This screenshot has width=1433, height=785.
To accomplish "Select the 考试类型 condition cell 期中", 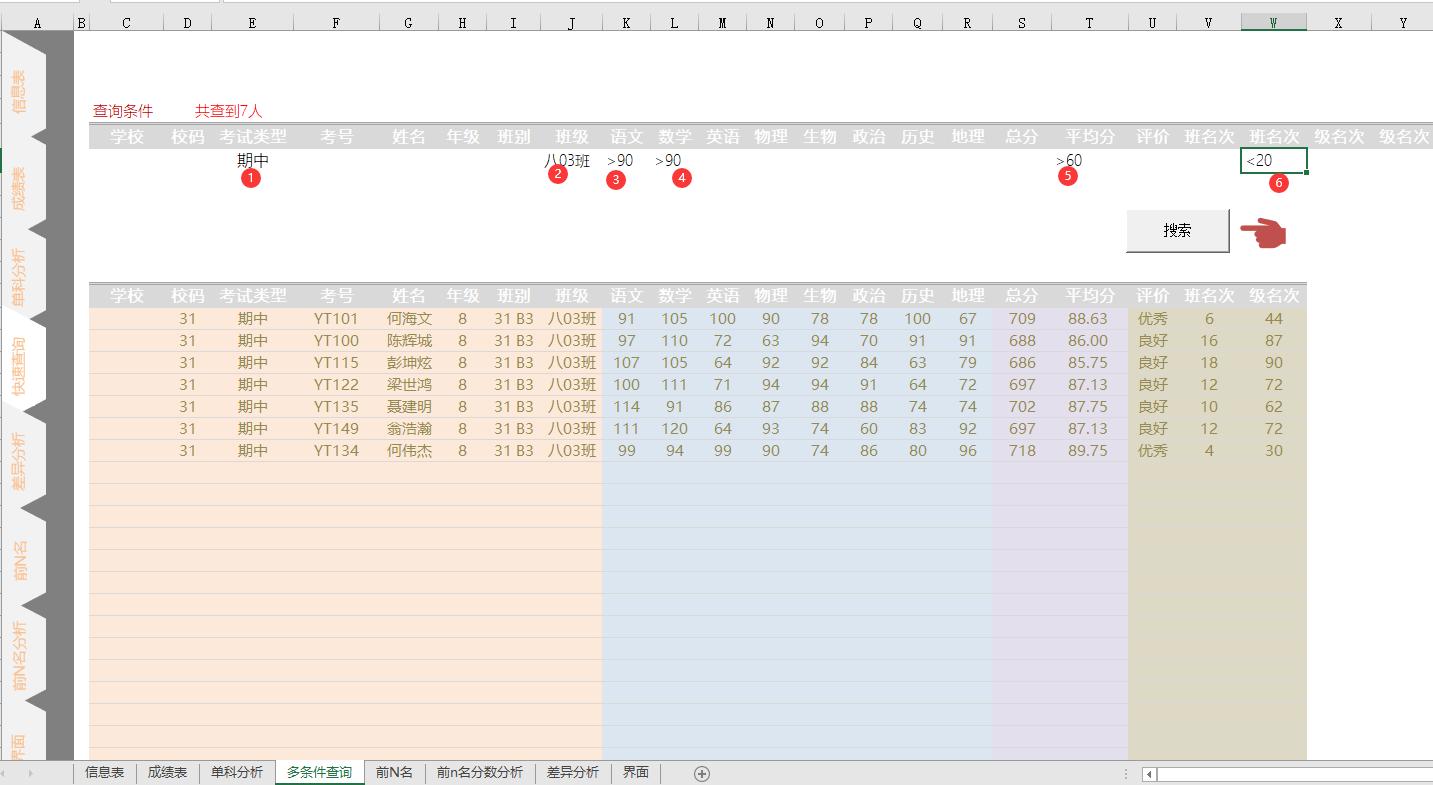I will pos(252,160).
